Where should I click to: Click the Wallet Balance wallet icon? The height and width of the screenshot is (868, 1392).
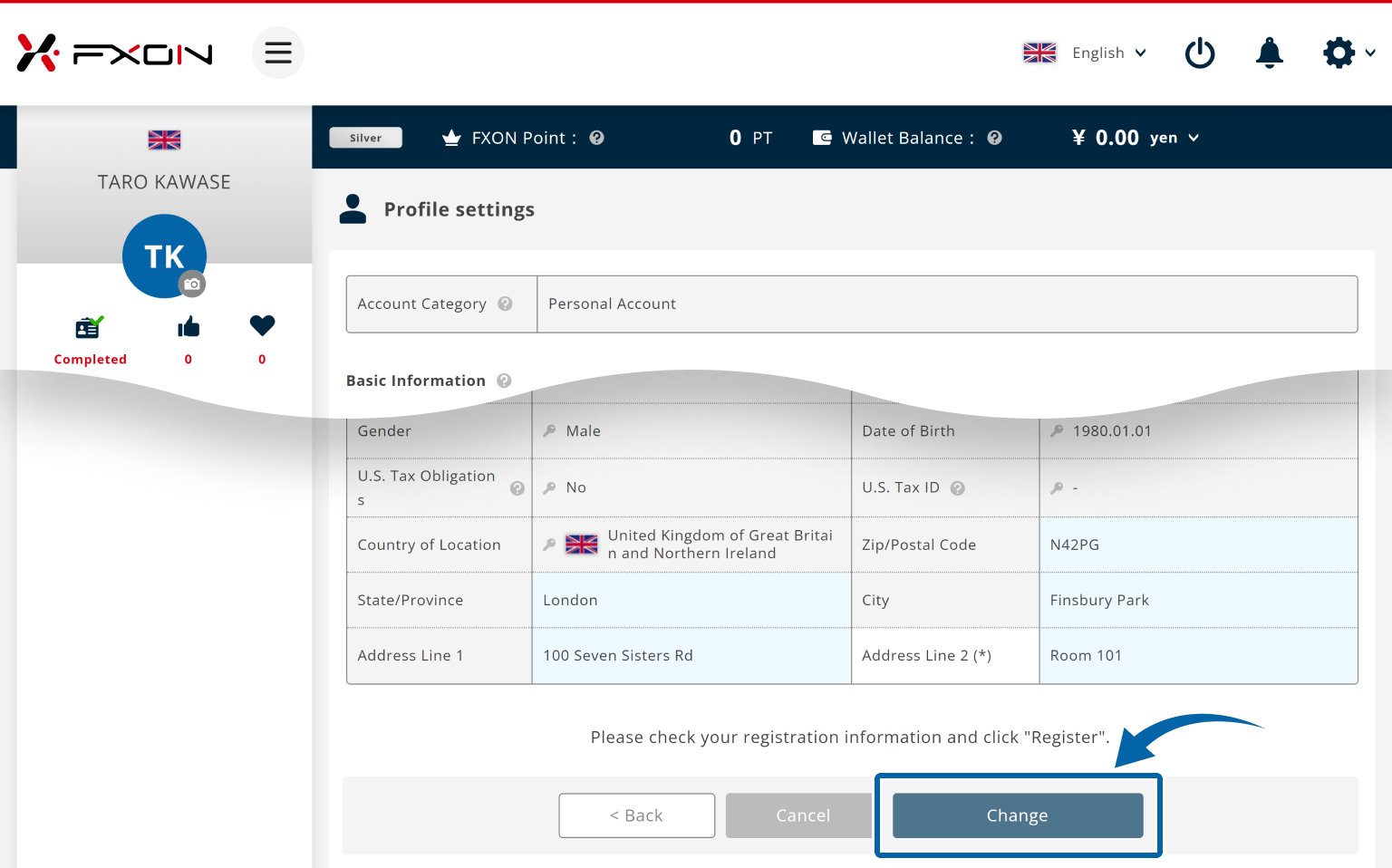(822, 138)
